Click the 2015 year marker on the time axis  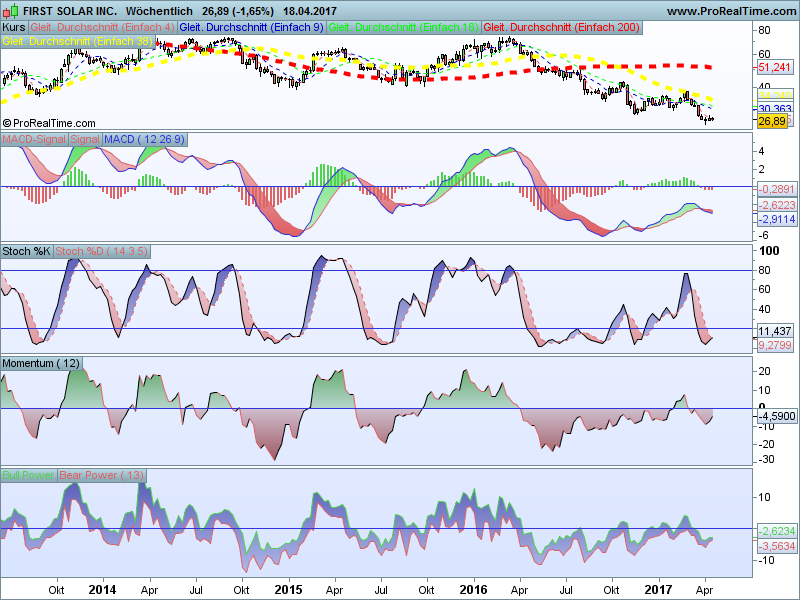(288, 590)
